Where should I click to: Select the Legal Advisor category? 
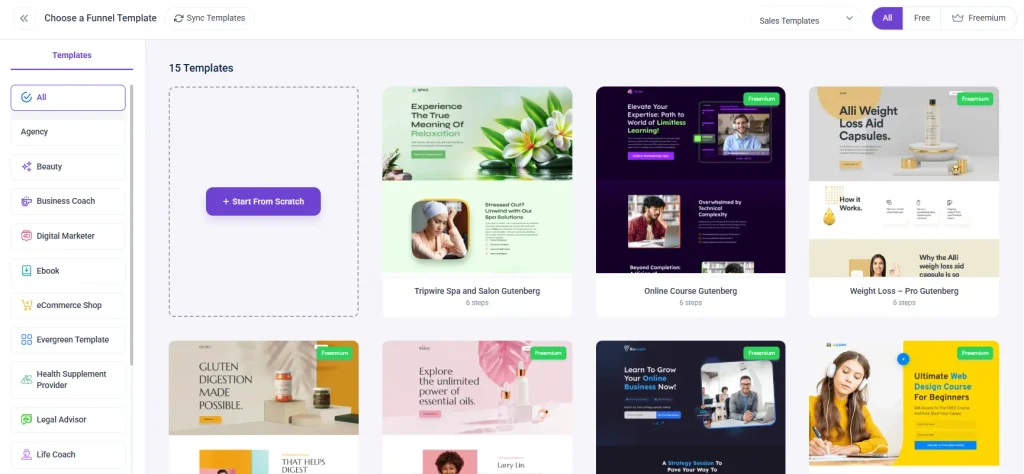pos(68,420)
